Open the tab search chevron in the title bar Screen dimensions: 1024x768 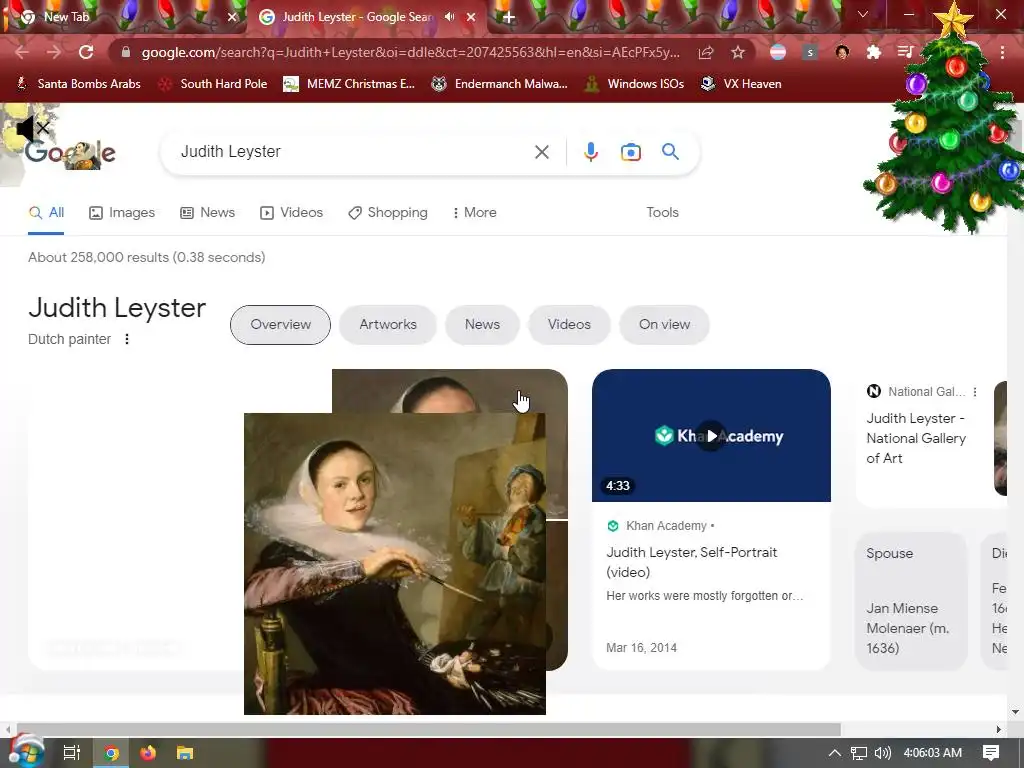(x=863, y=14)
